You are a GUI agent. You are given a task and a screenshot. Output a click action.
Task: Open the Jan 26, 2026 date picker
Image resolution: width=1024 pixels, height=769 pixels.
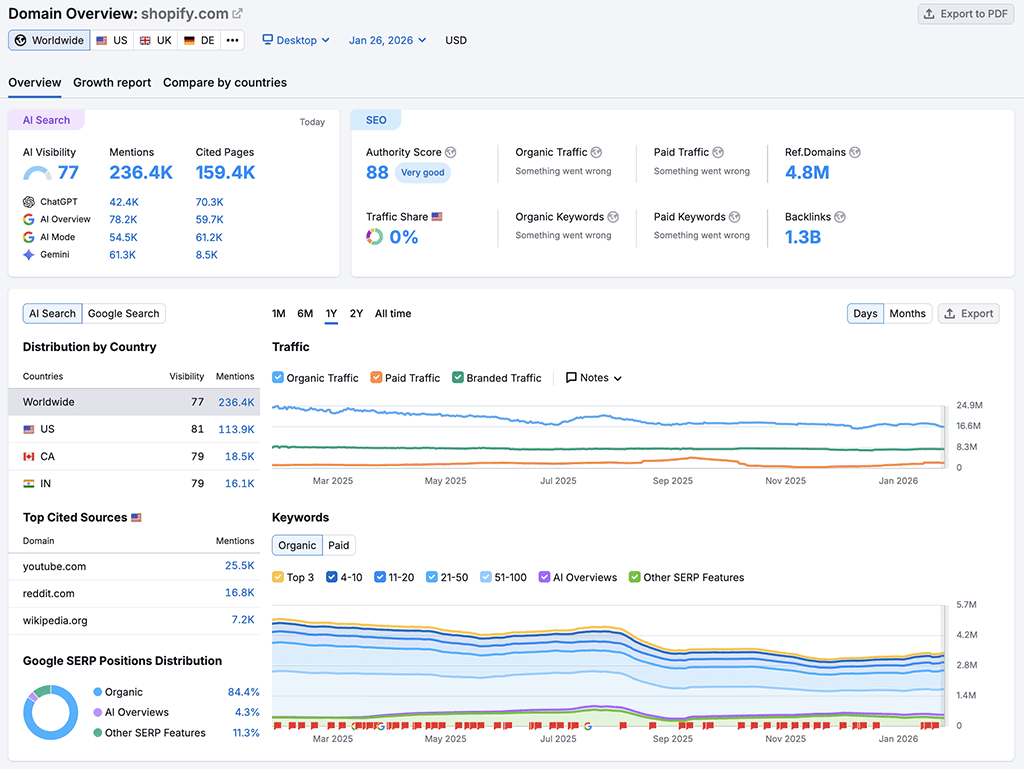[387, 40]
